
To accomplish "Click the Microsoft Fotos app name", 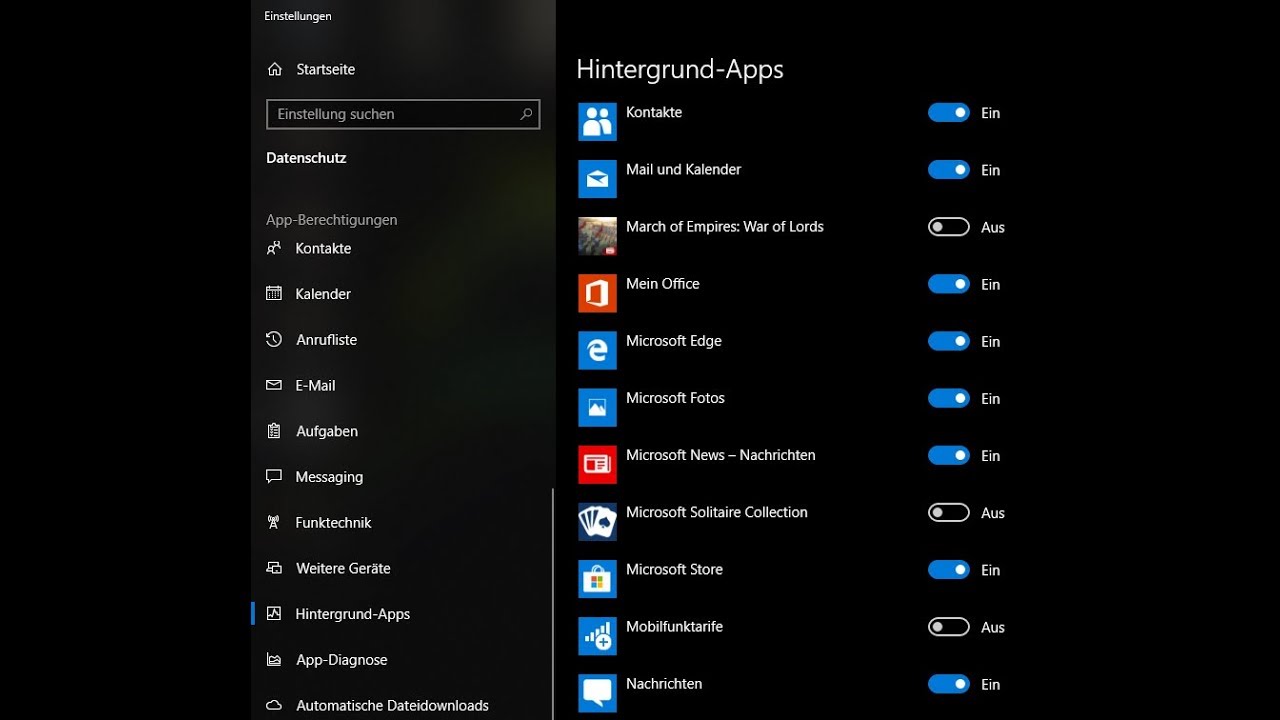I will pos(675,398).
